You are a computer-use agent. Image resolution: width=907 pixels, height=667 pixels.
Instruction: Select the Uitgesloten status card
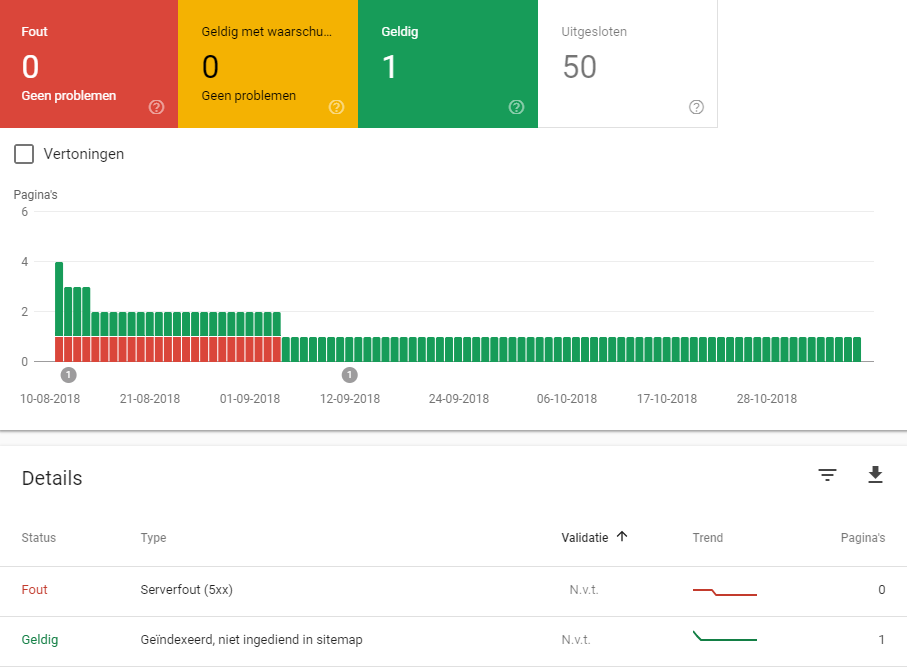[628, 64]
